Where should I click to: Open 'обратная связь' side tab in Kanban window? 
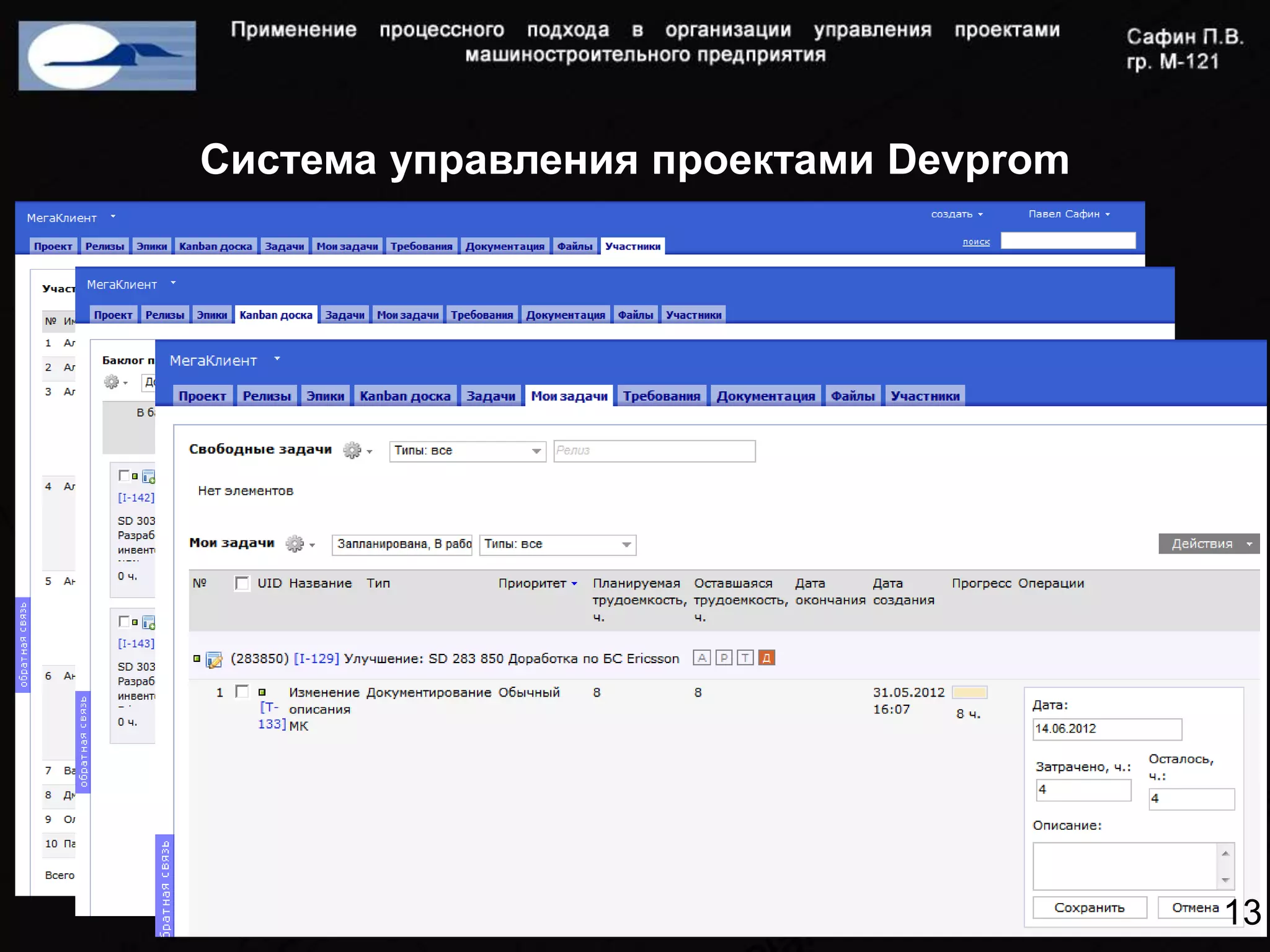point(83,742)
